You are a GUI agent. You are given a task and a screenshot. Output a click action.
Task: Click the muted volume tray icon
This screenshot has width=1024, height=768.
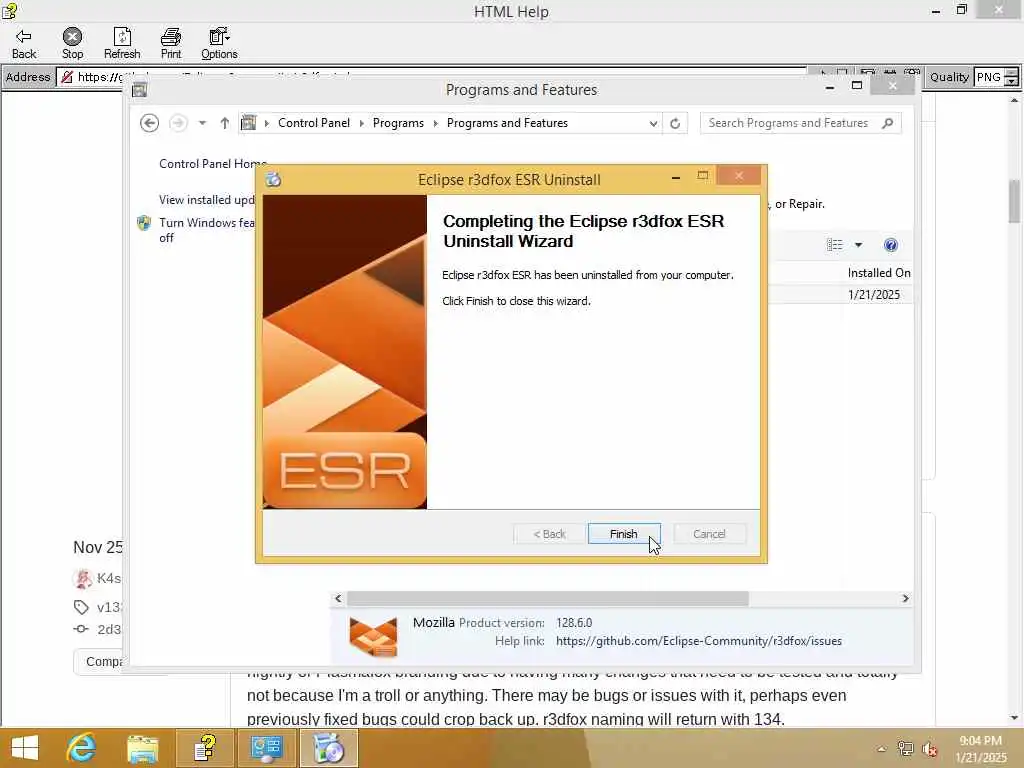point(929,749)
